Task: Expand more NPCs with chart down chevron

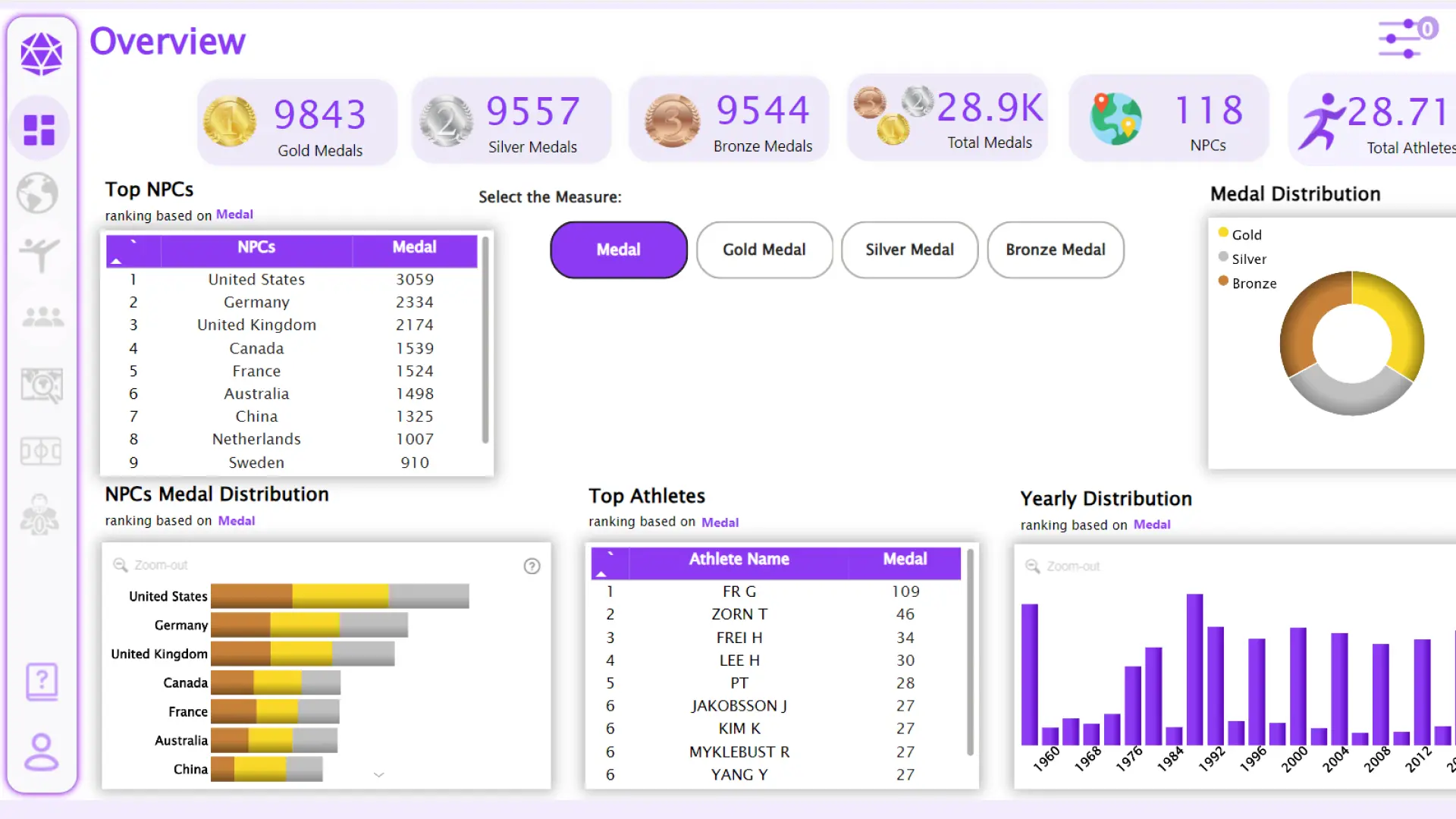Action: click(x=379, y=774)
